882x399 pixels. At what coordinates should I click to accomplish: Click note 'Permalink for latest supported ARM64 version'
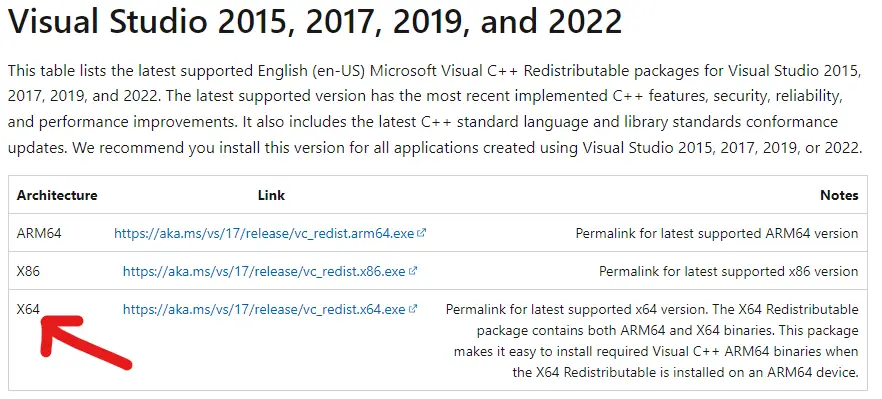point(717,233)
